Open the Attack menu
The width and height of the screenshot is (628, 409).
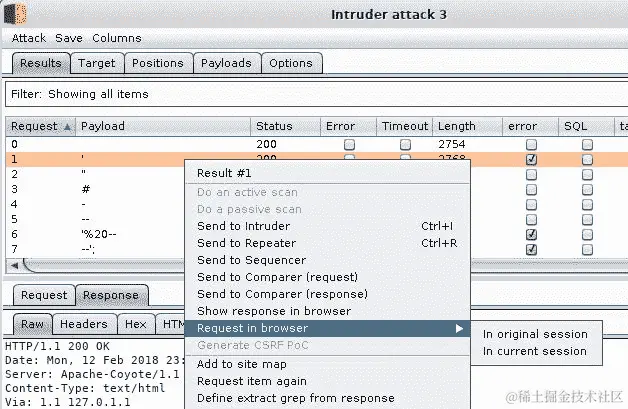point(29,38)
